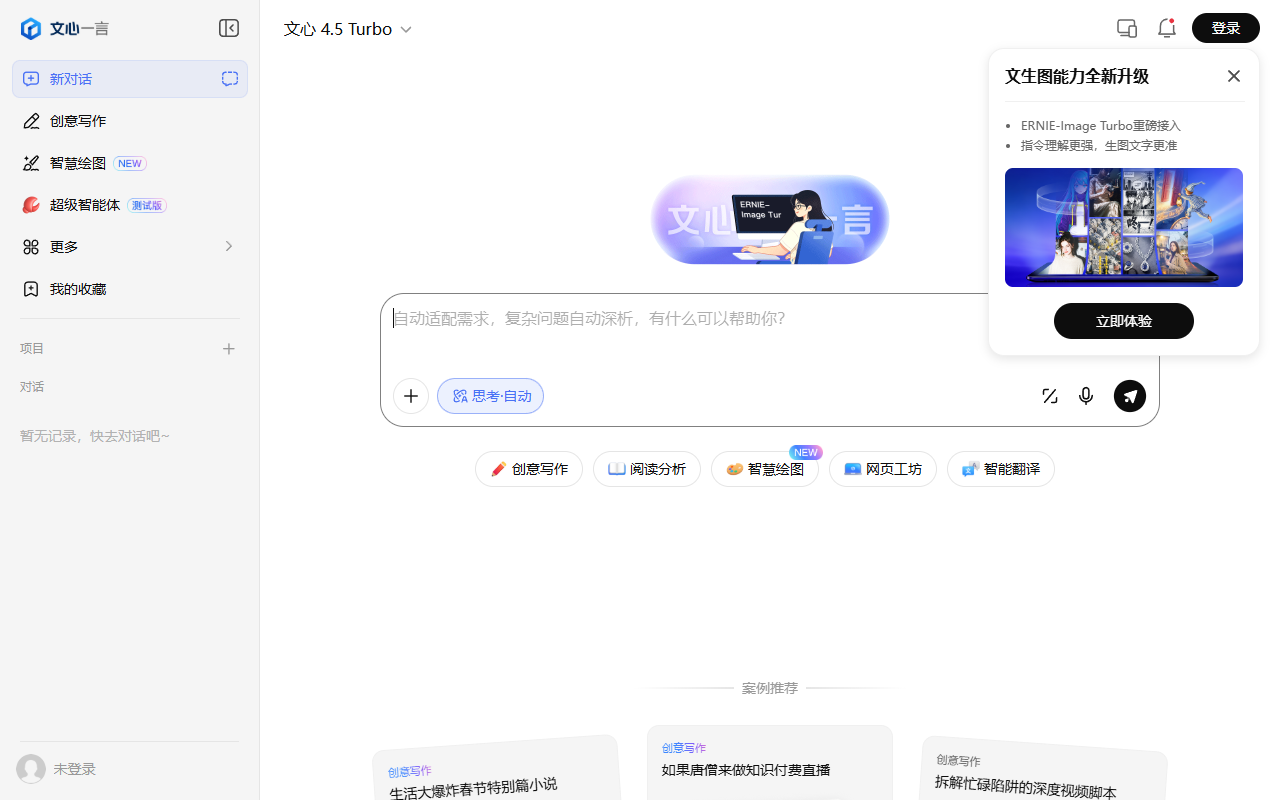The height and width of the screenshot is (800, 1280).
Task: Toggle the image generation mode icon
Action: coord(1049,395)
